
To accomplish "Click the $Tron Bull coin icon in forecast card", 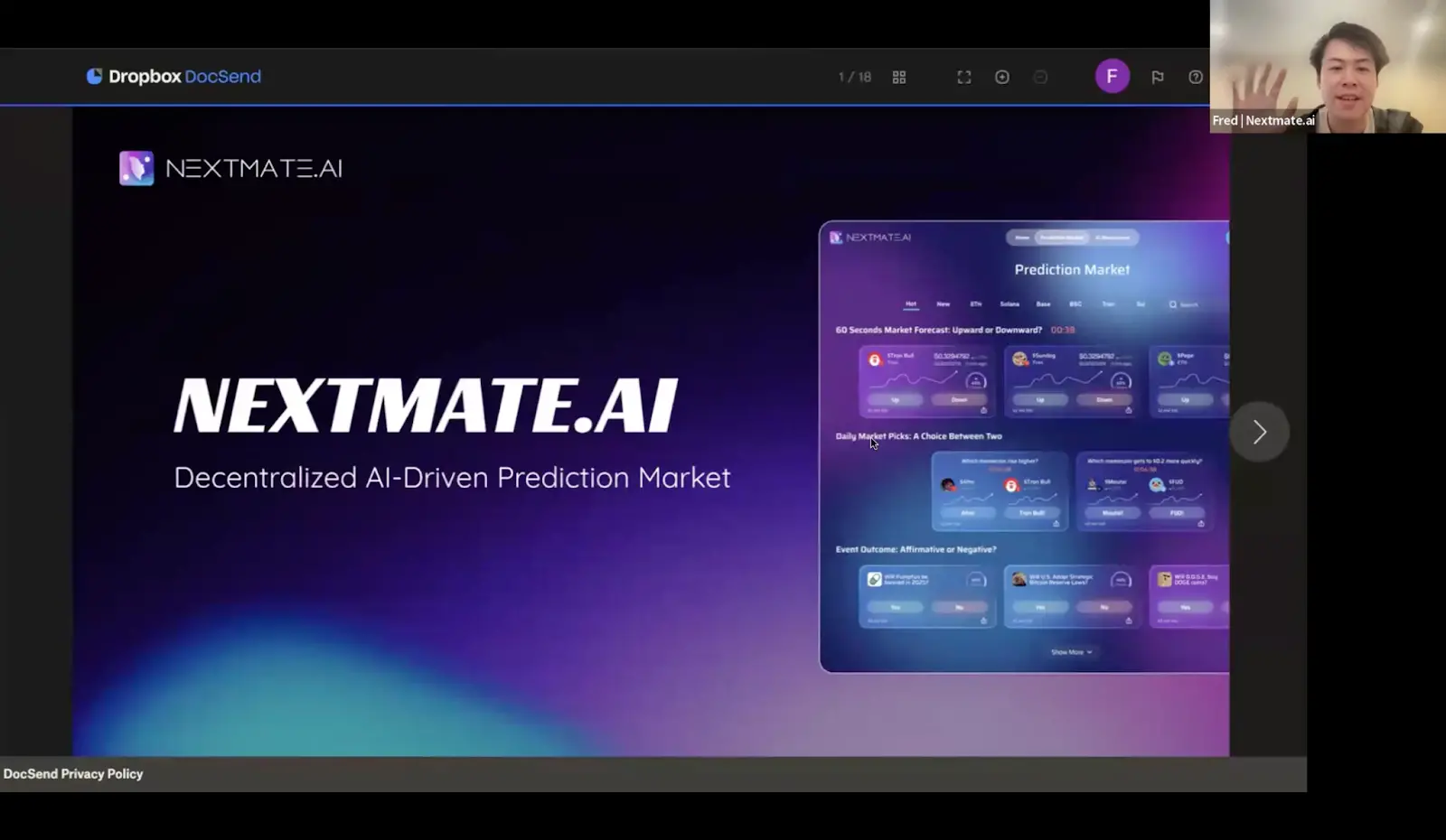I will 875,359.
